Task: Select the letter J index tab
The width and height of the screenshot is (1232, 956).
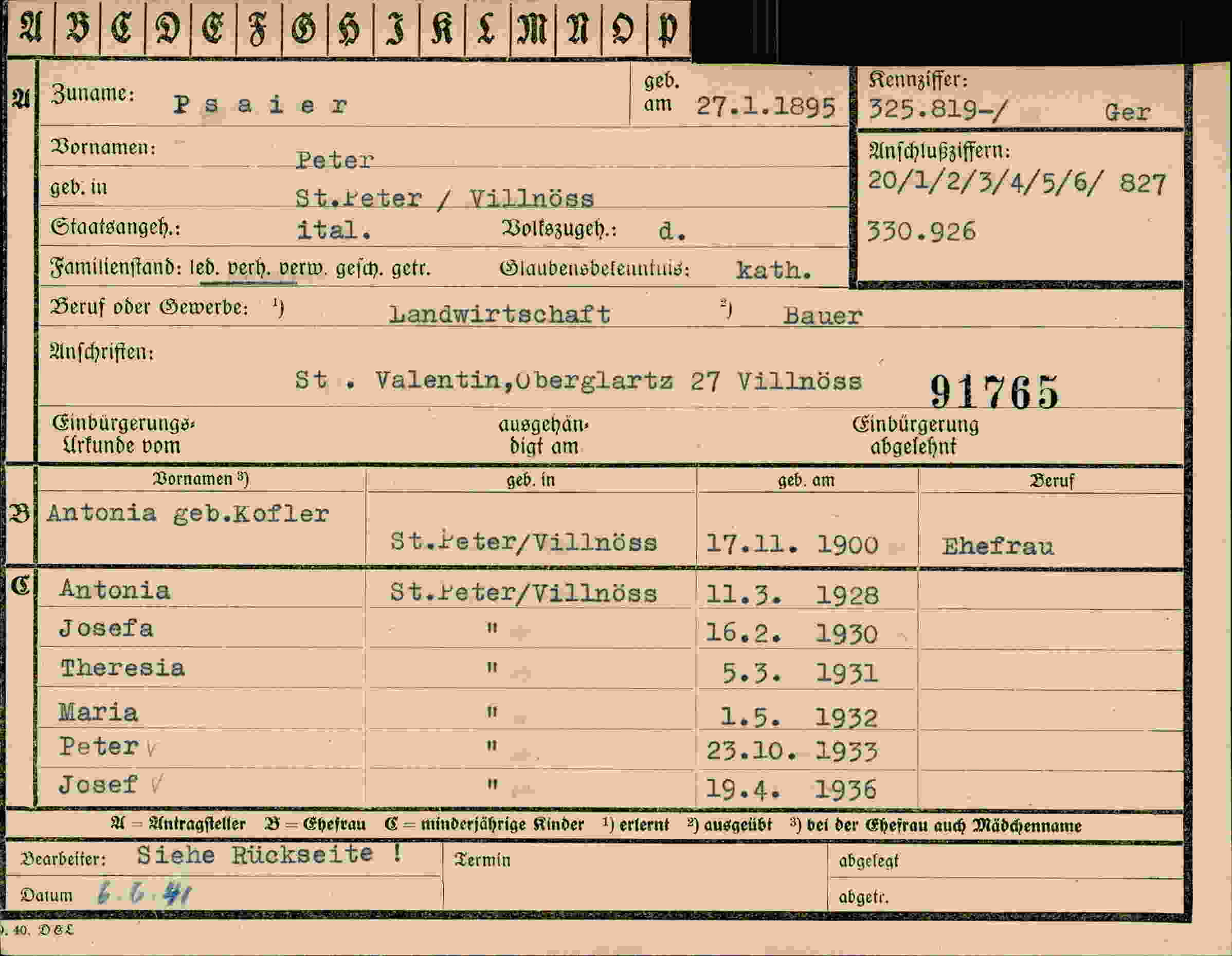Action: pos(396,28)
